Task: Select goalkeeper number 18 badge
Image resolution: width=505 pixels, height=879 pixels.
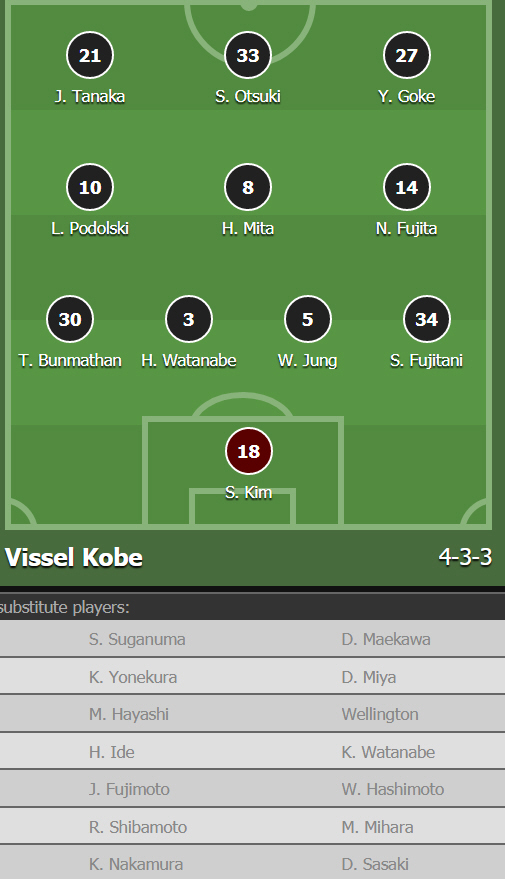Action: coord(248,451)
